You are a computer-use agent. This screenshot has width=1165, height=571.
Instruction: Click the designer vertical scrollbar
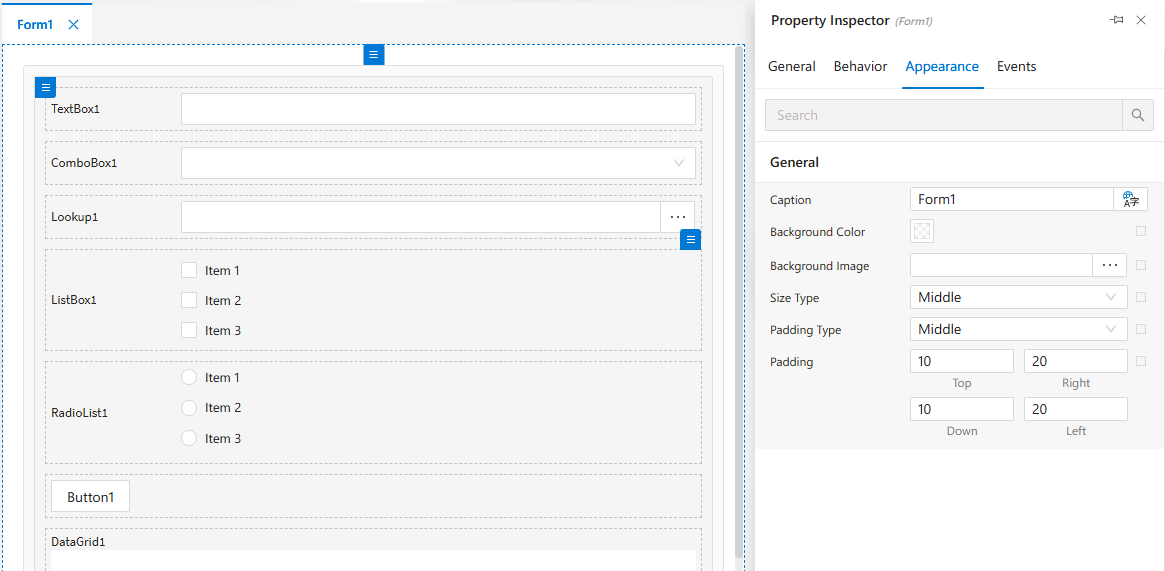739,301
